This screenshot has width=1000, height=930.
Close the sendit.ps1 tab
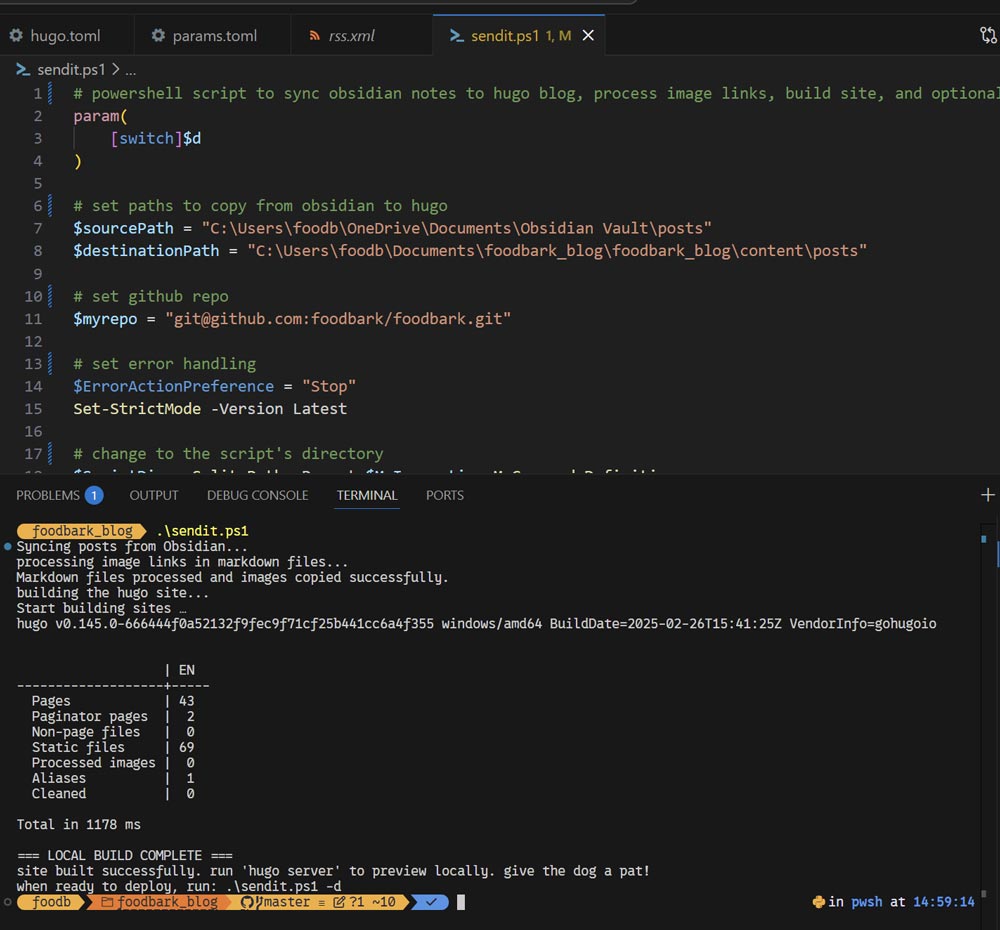click(588, 36)
